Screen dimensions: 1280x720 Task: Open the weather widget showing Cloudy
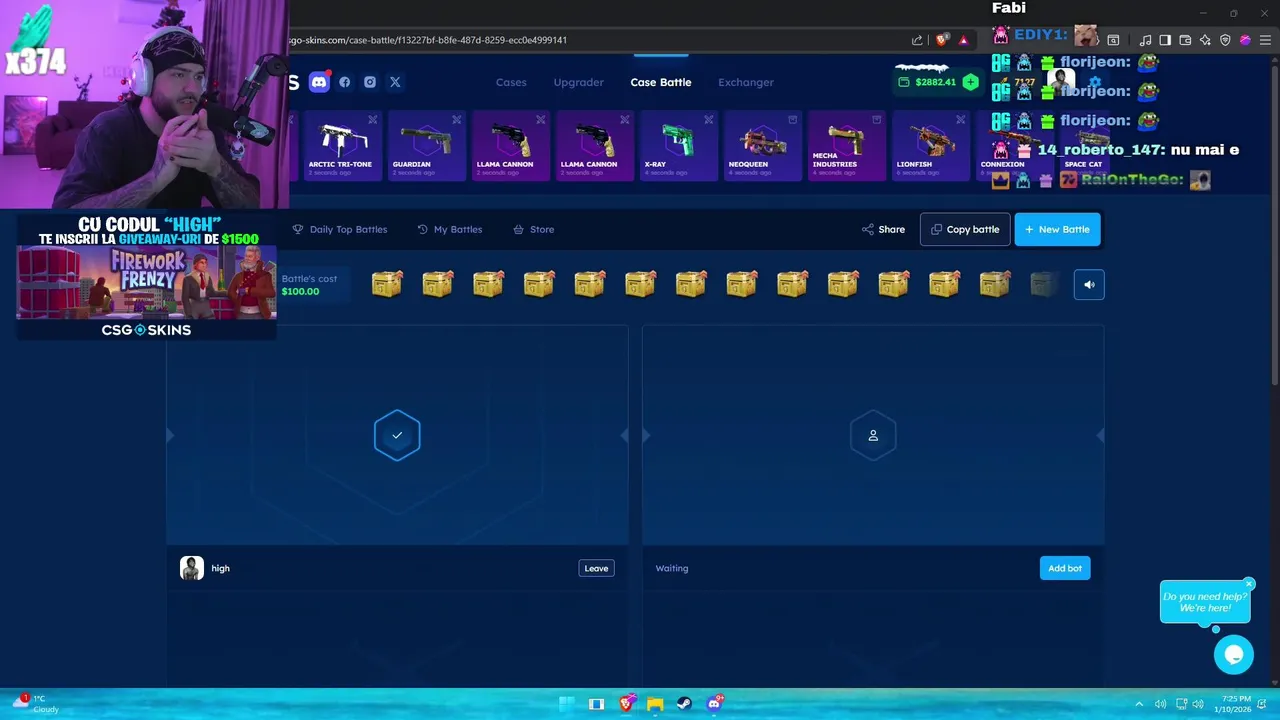tap(35, 704)
